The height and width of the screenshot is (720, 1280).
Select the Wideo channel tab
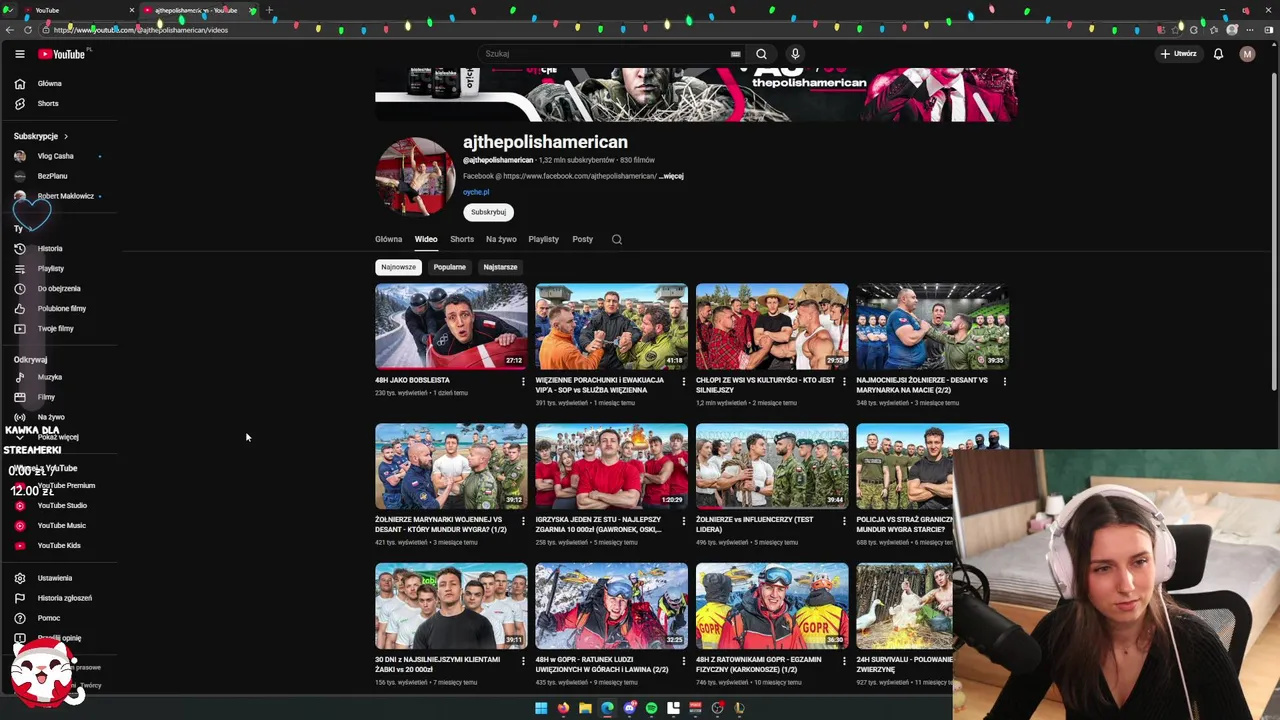pyautogui.click(x=426, y=239)
